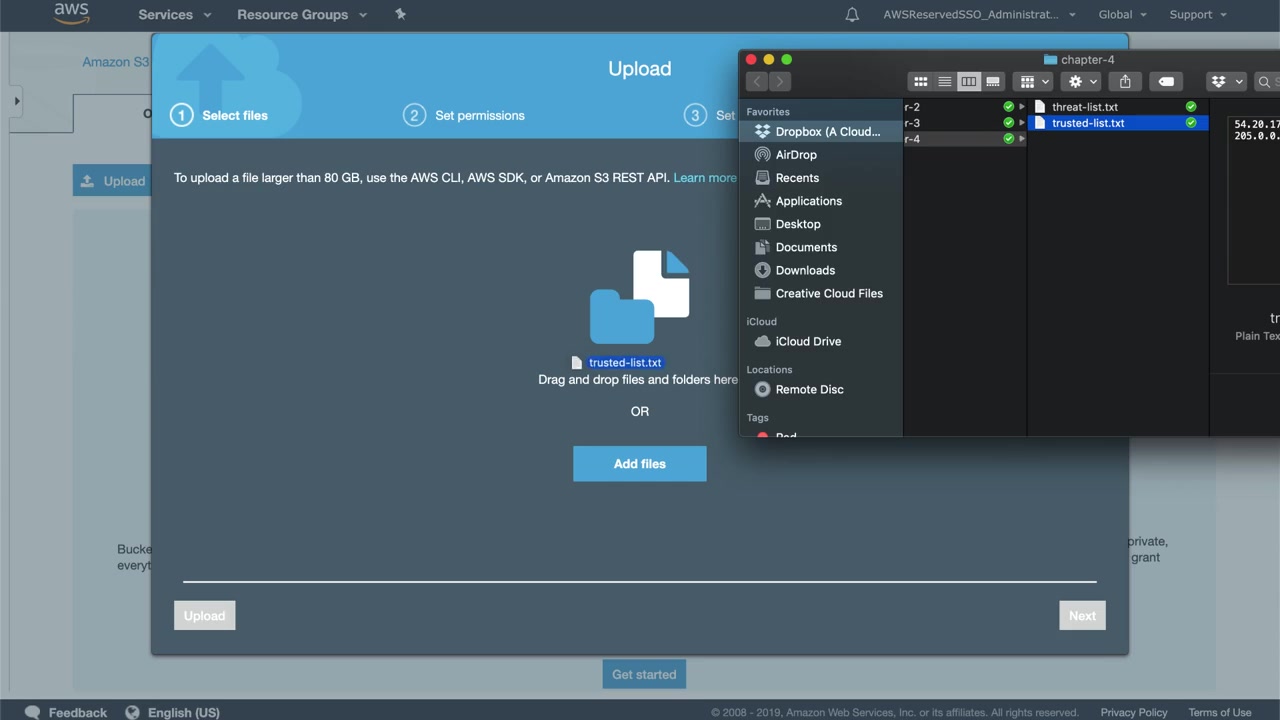Click the Get started button
1280x720 pixels.
[x=644, y=674]
